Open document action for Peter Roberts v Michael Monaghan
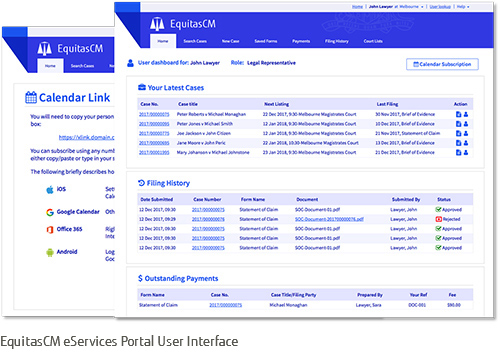Image resolution: width=500 pixels, height=360 pixels. (x=459, y=114)
